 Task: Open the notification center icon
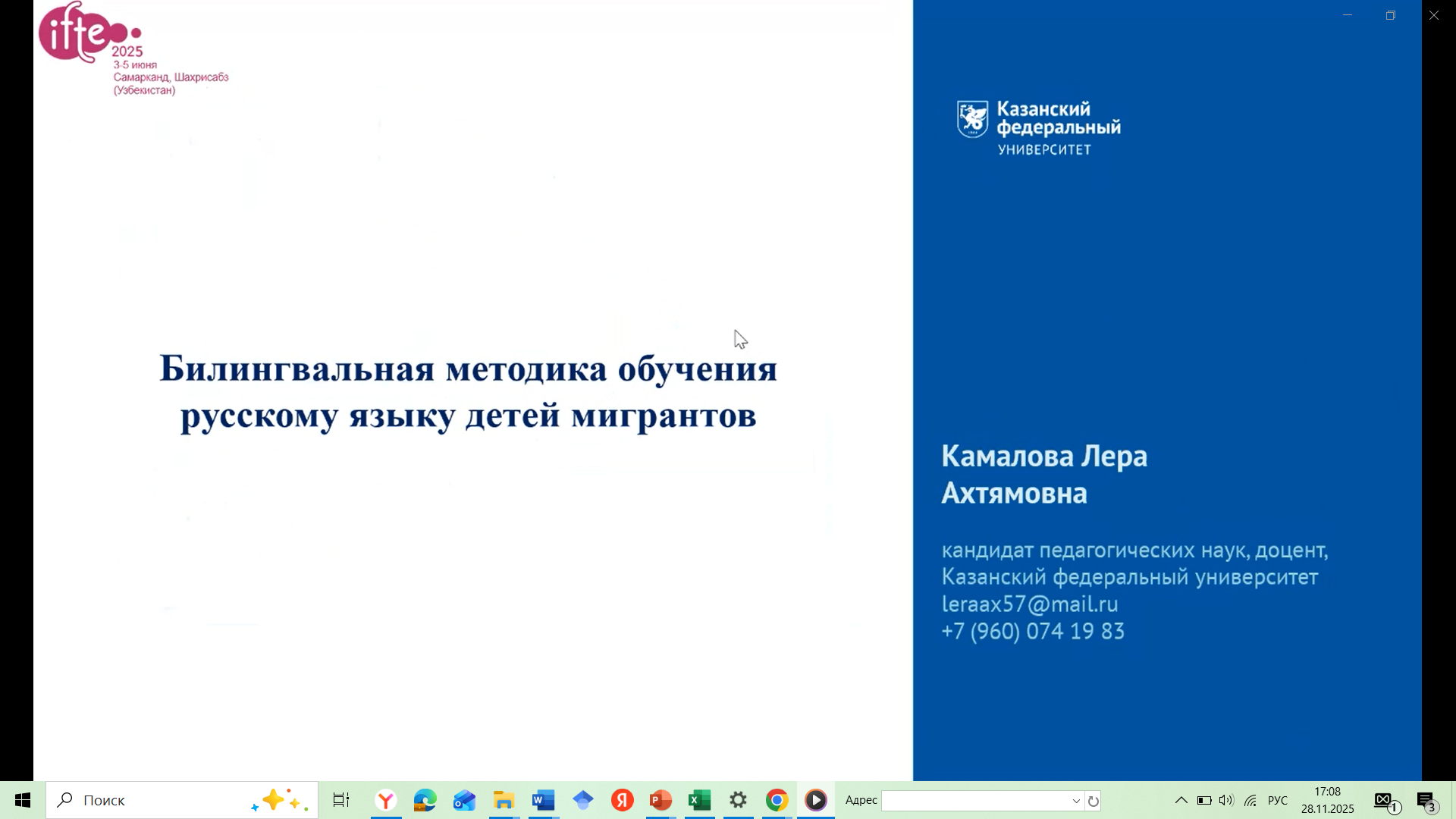pos(1427,801)
